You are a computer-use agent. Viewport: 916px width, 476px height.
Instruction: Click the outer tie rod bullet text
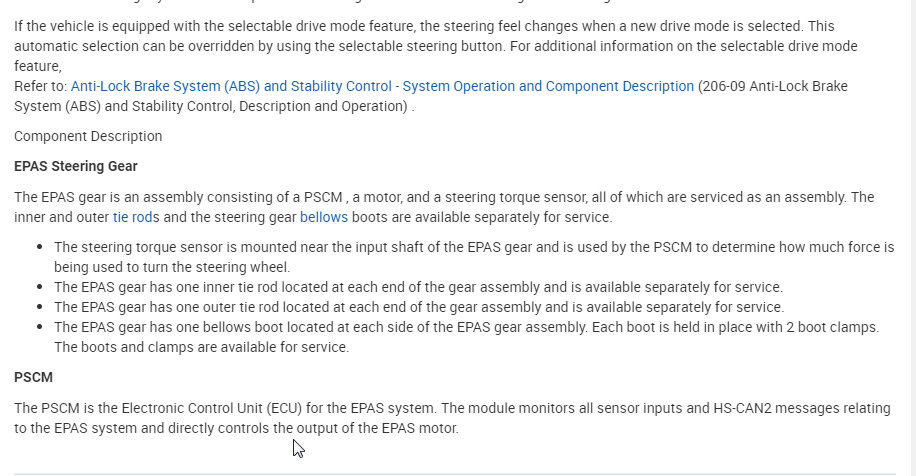[x=418, y=307]
